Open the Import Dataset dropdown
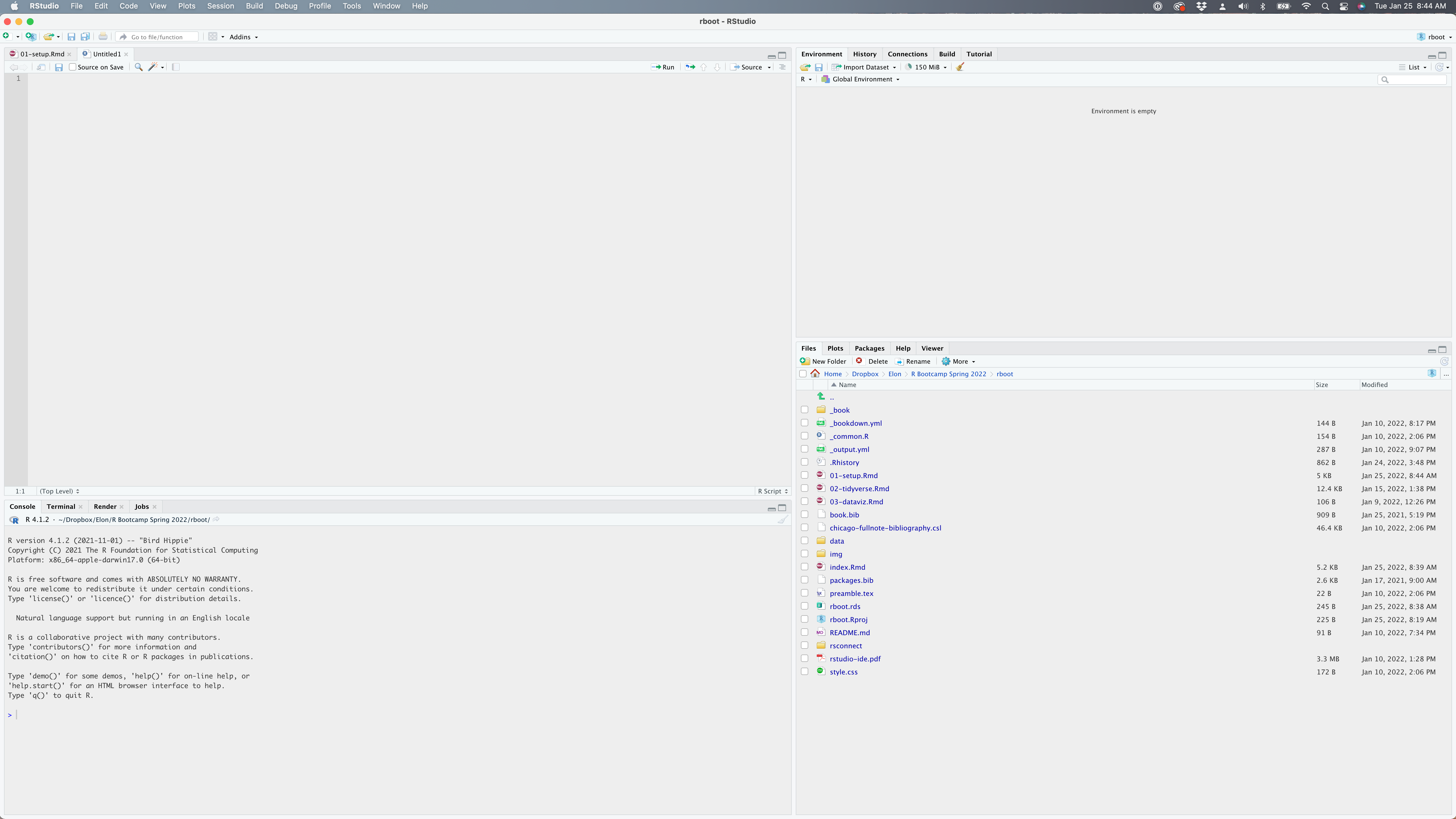 pyautogui.click(x=865, y=67)
